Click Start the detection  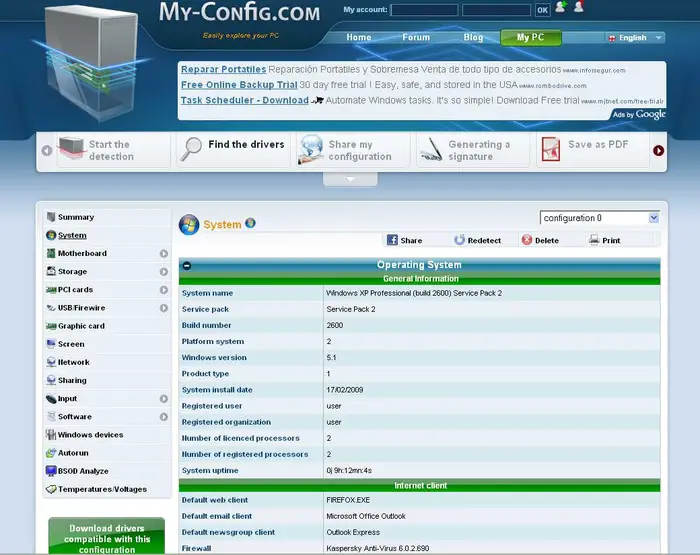click(x=113, y=150)
